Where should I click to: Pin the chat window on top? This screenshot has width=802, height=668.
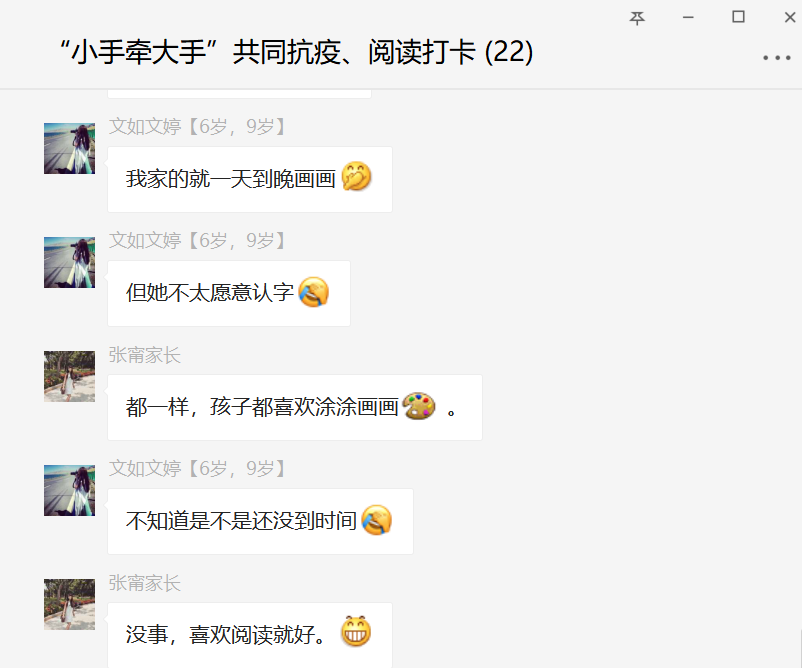coord(637,18)
